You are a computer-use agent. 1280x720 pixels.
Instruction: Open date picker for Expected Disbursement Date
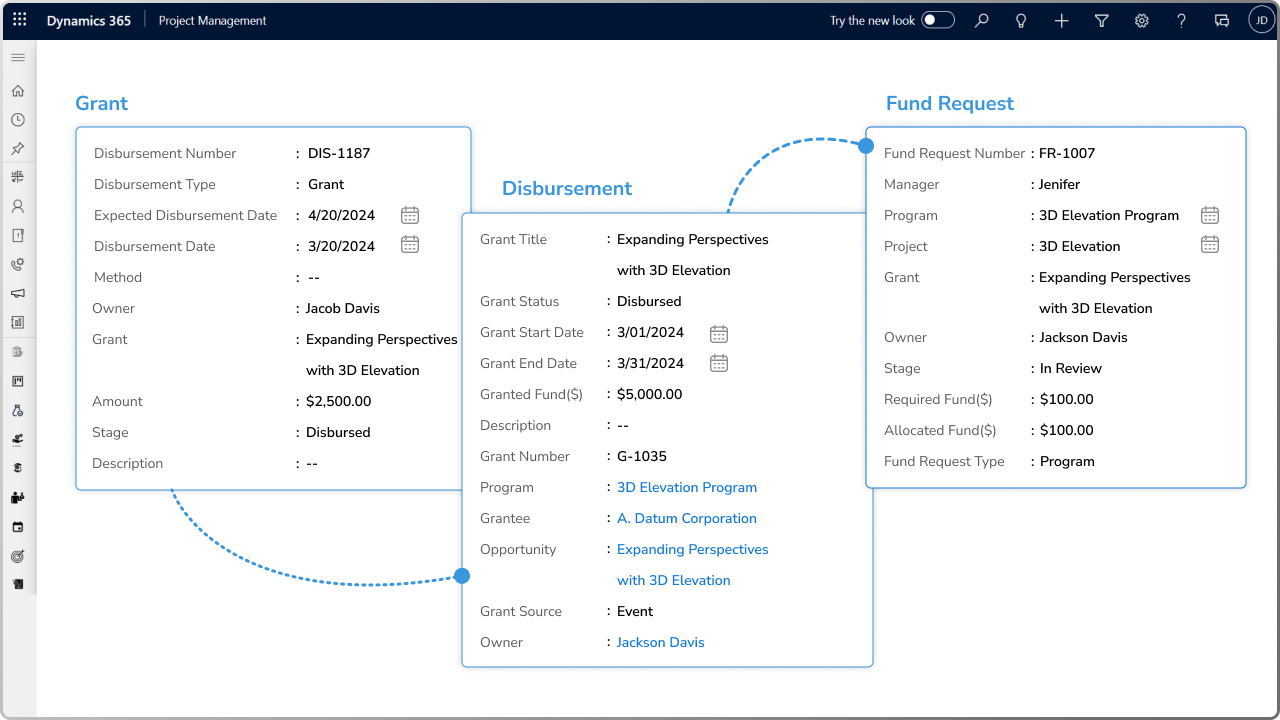[410, 215]
